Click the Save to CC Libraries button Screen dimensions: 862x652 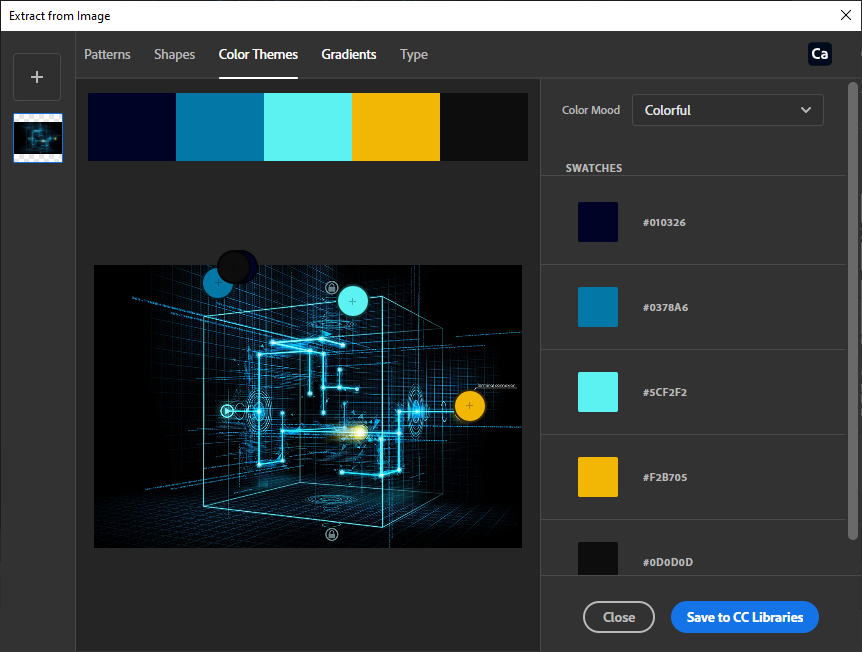click(744, 617)
